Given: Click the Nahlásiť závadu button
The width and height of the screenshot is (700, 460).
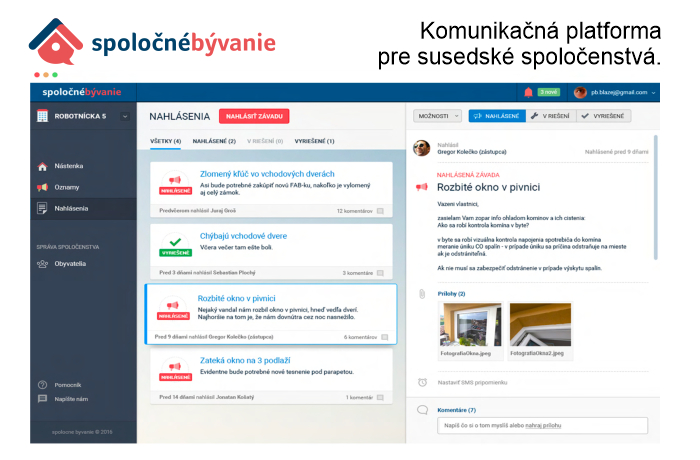Looking at the screenshot, I should (x=254, y=116).
